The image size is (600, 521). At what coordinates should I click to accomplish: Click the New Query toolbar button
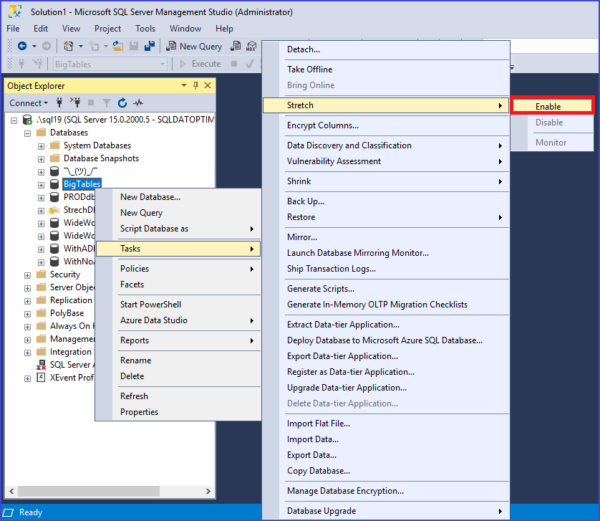(x=194, y=46)
